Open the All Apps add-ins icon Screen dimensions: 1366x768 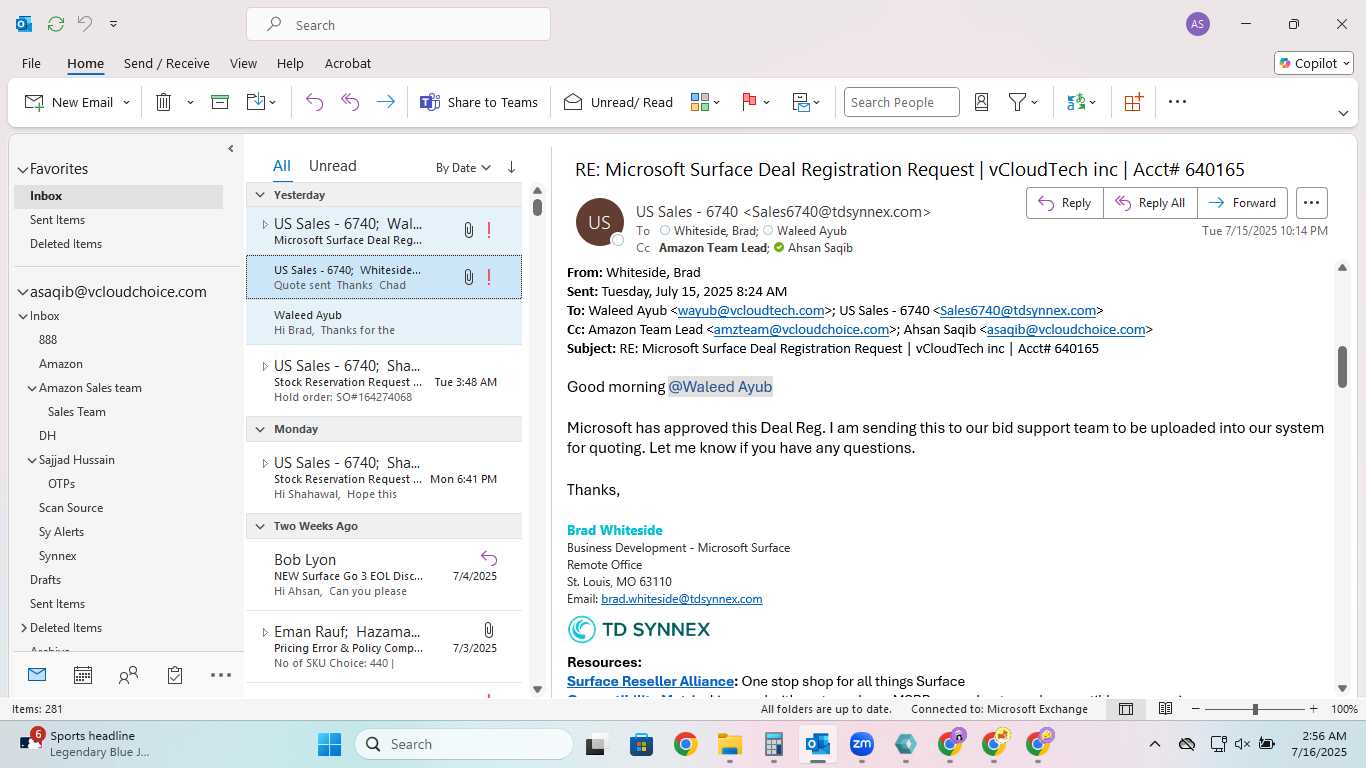point(1133,102)
